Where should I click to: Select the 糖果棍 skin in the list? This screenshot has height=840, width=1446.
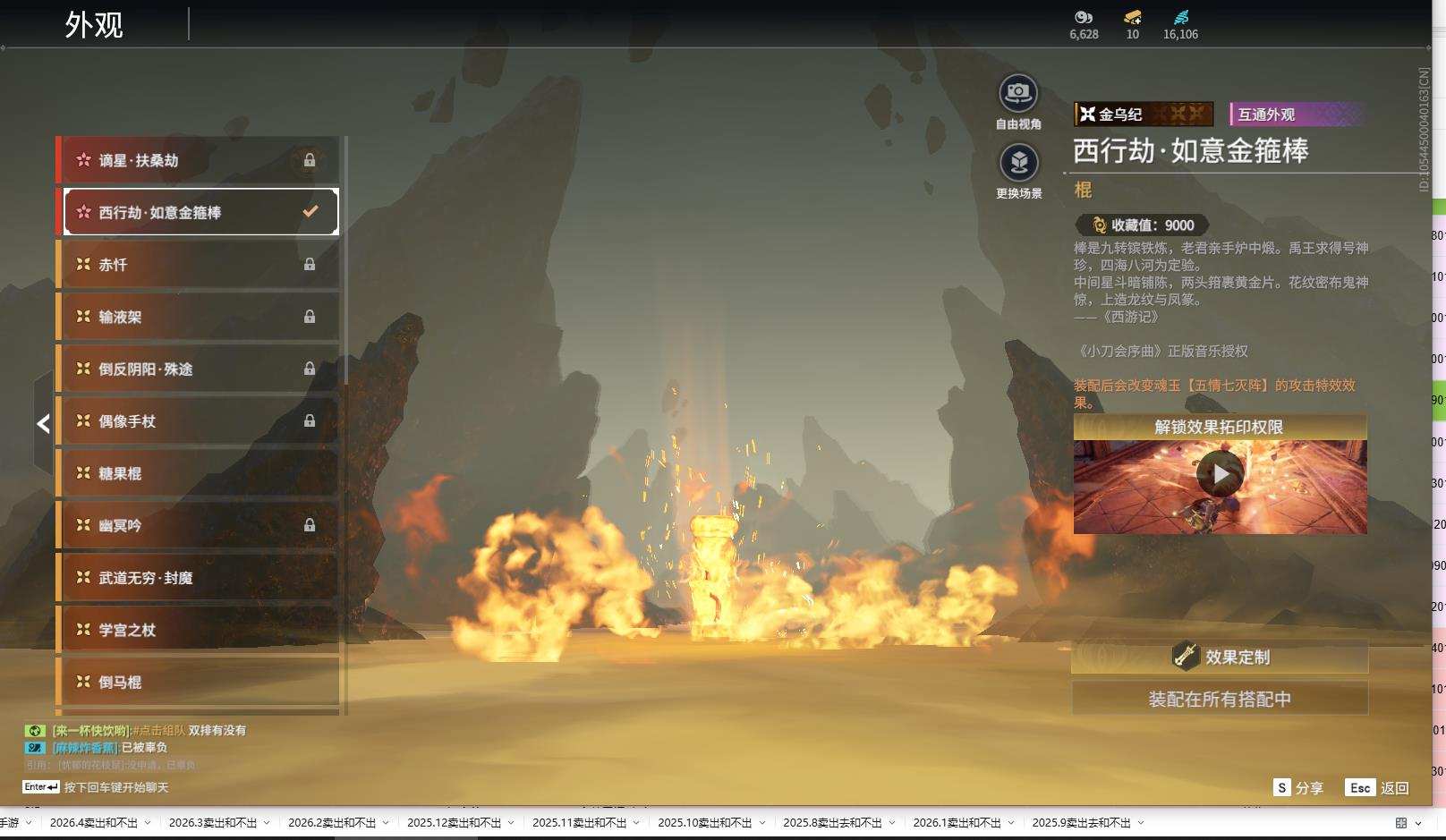pyautogui.click(x=197, y=473)
